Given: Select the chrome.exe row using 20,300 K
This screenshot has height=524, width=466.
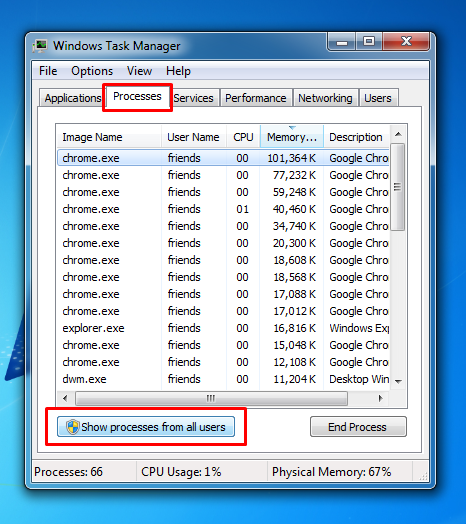Looking at the screenshot, I should [x=223, y=243].
